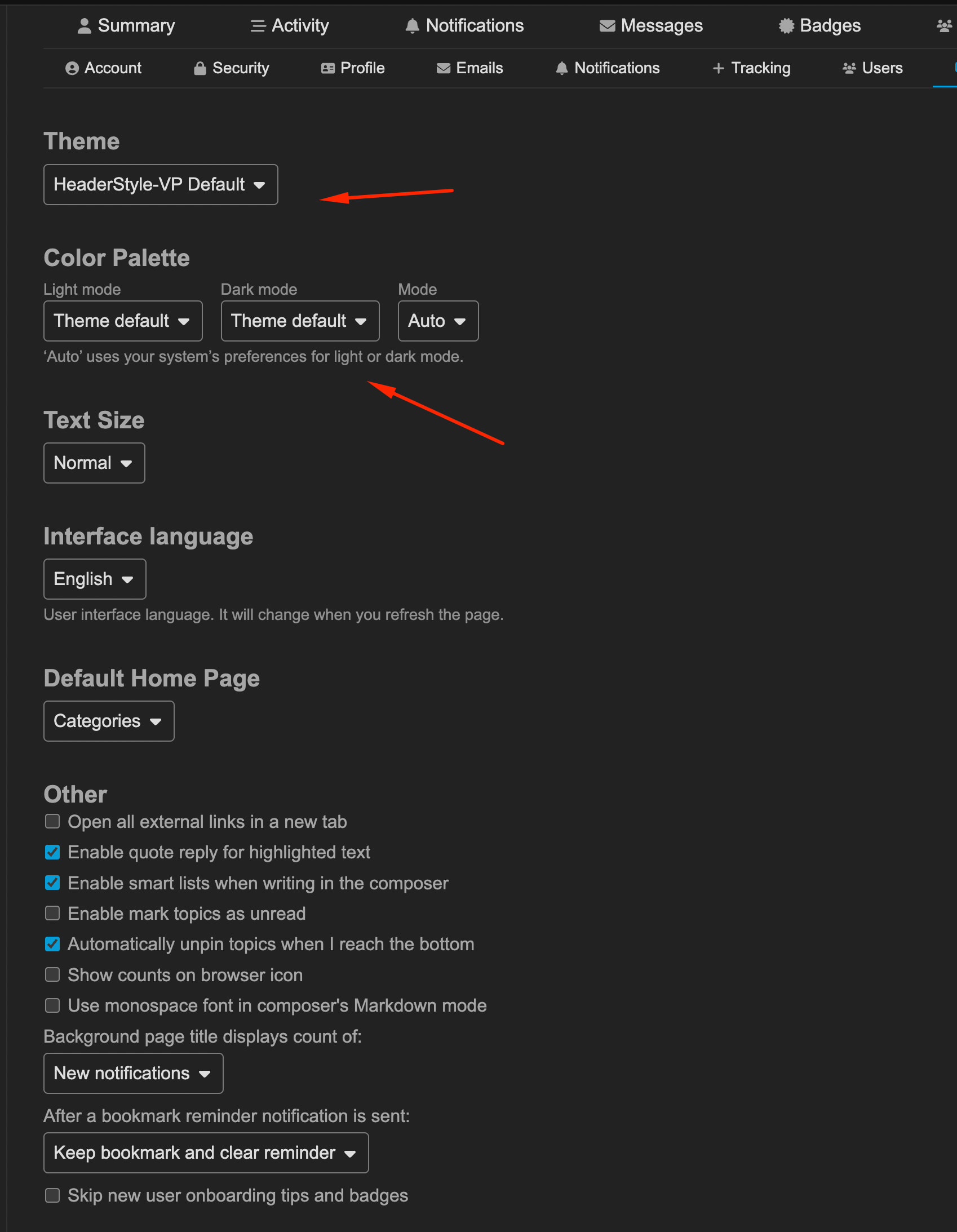Check Show counts on browser icon
The height and width of the screenshot is (1232, 957).
click(52, 974)
